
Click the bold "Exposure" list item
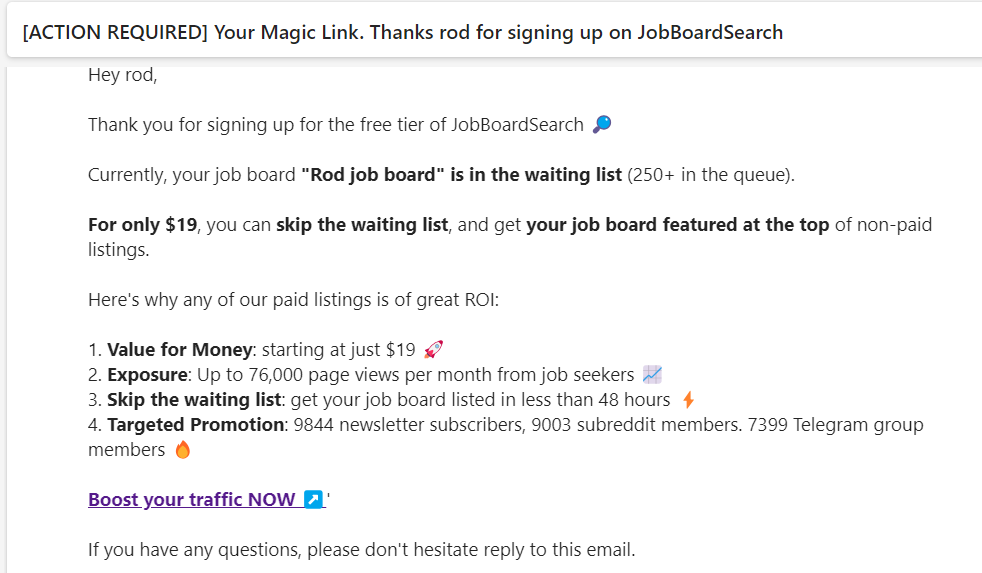coord(147,375)
